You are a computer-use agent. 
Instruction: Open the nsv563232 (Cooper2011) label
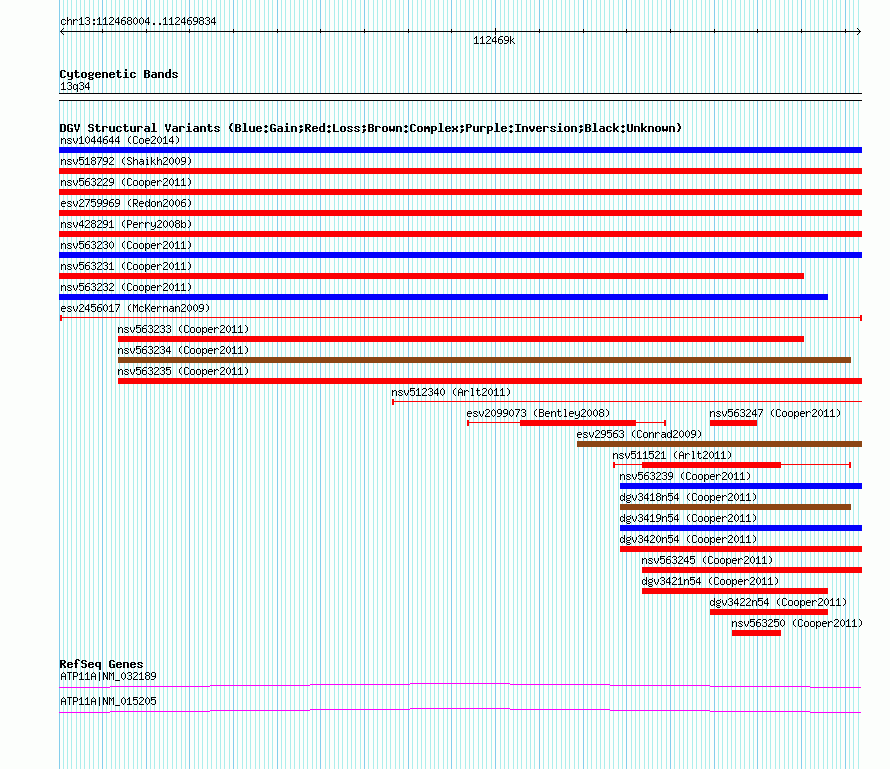point(126,287)
